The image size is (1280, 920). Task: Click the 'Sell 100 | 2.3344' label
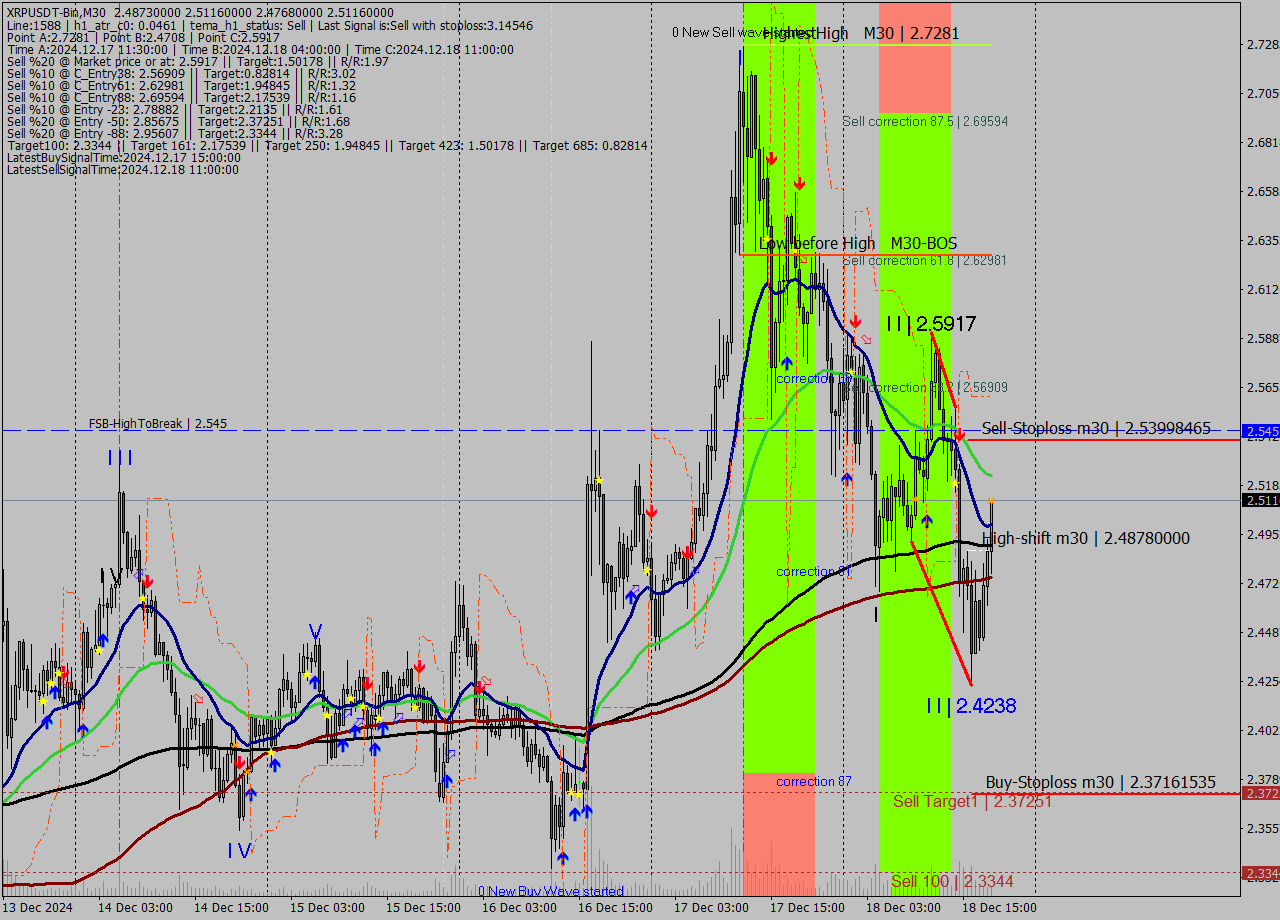952,881
